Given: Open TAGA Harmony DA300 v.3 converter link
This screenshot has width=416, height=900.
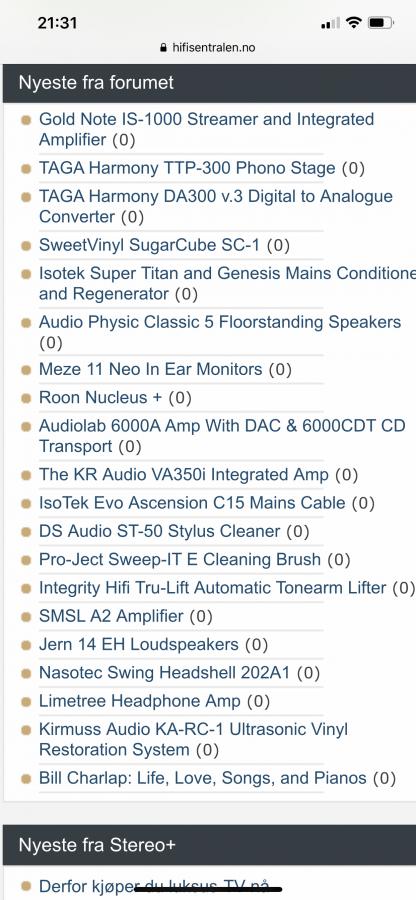Looking at the screenshot, I should pyautogui.click(x=216, y=206).
